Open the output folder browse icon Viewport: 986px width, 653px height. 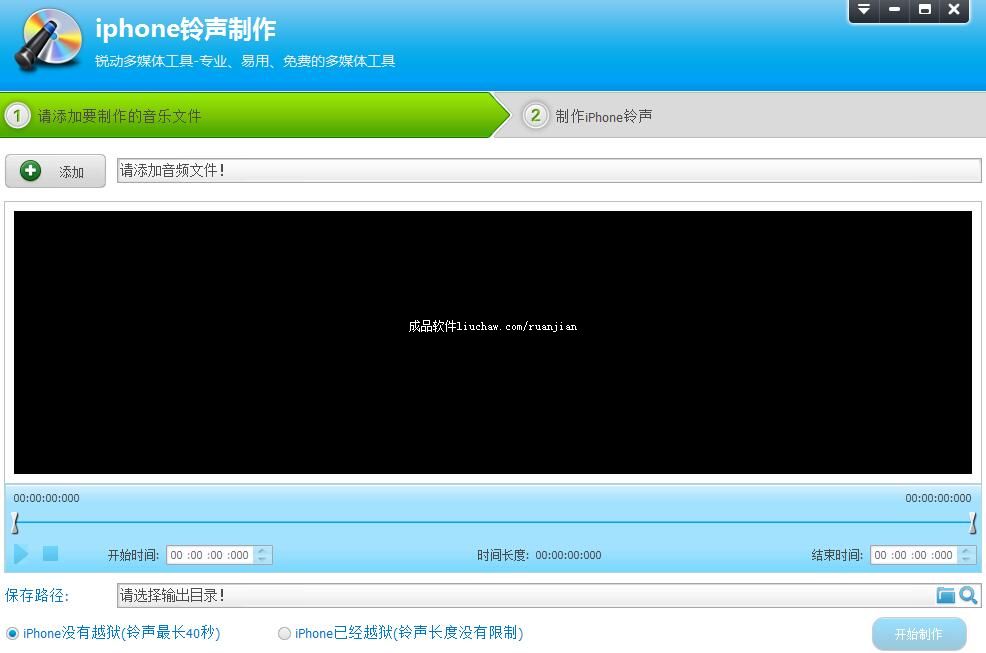945,595
